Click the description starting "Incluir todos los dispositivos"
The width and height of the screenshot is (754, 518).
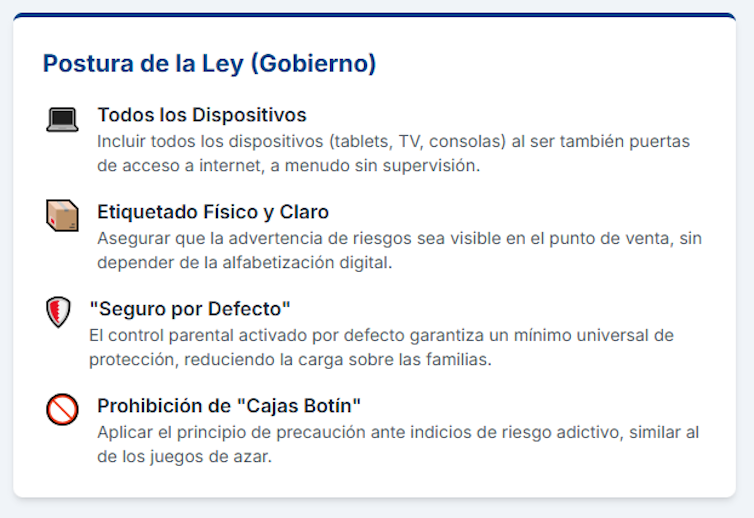(393, 154)
